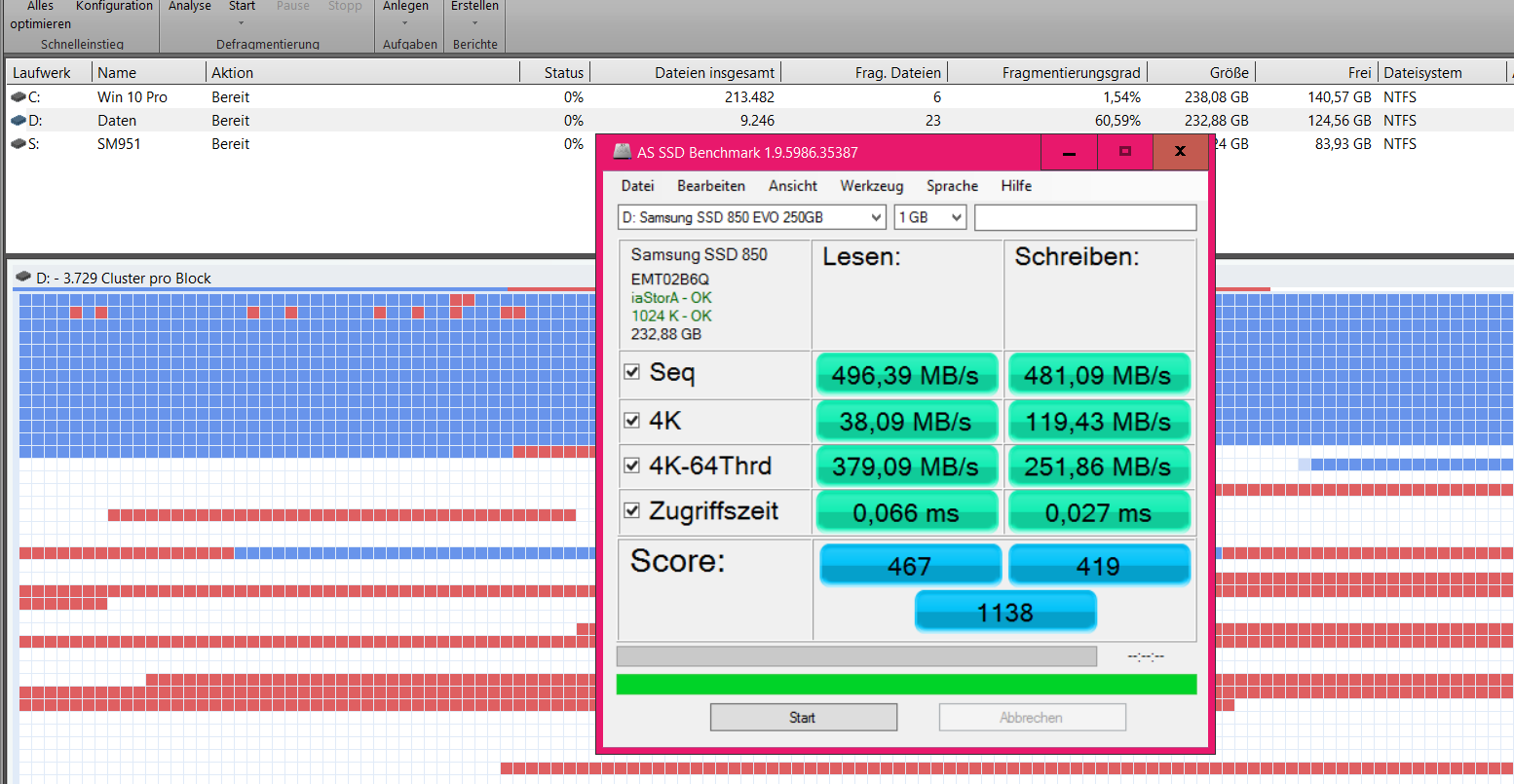This screenshot has width=1514, height=784.
Task: Minimize the AS SSD Benchmark window
Action: 1069,153
